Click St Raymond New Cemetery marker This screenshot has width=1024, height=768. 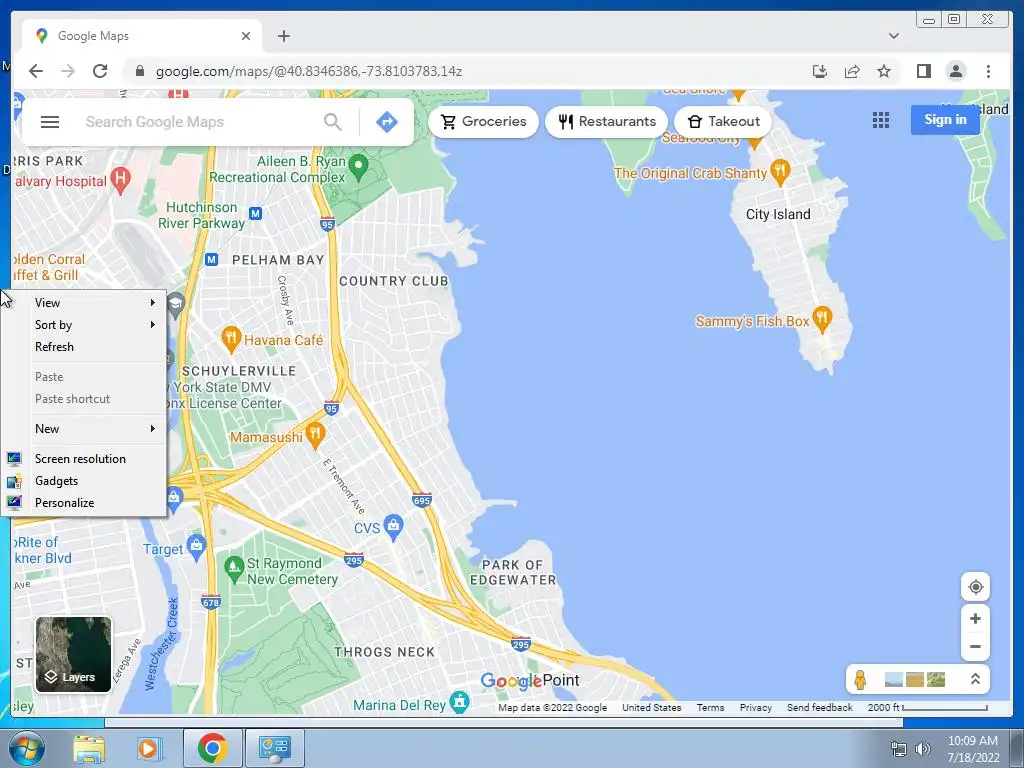click(x=234, y=568)
